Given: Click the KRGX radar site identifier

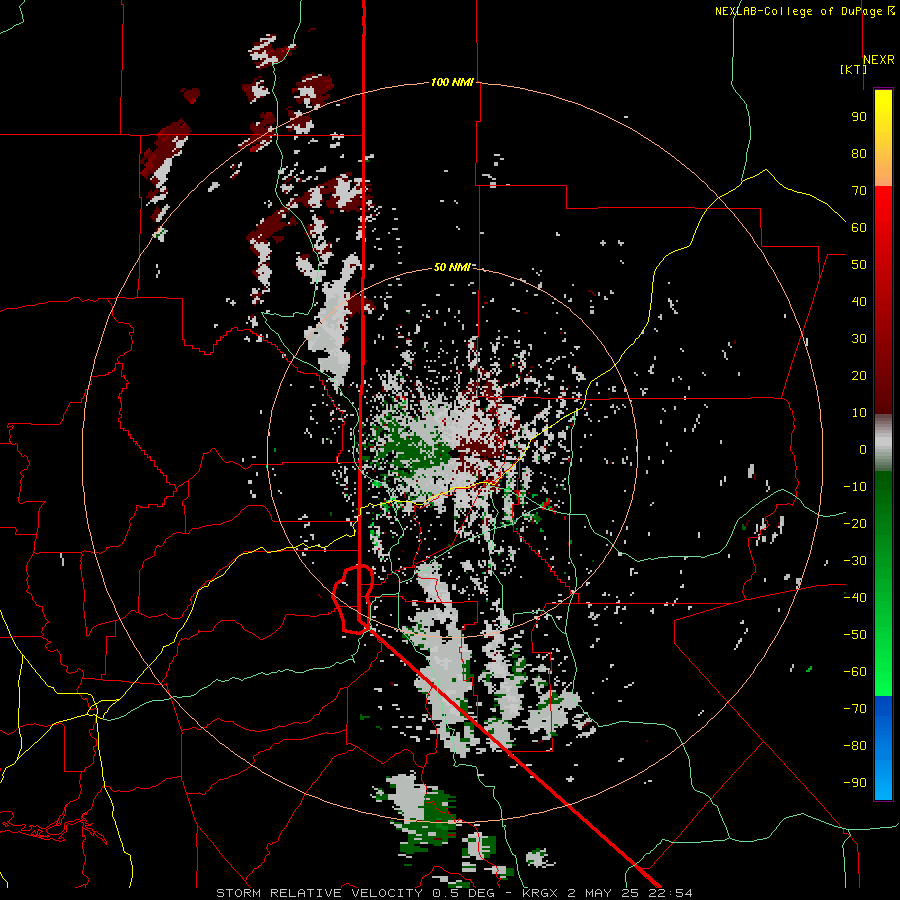Looking at the screenshot, I should pyautogui.click(x=540, y=893).
